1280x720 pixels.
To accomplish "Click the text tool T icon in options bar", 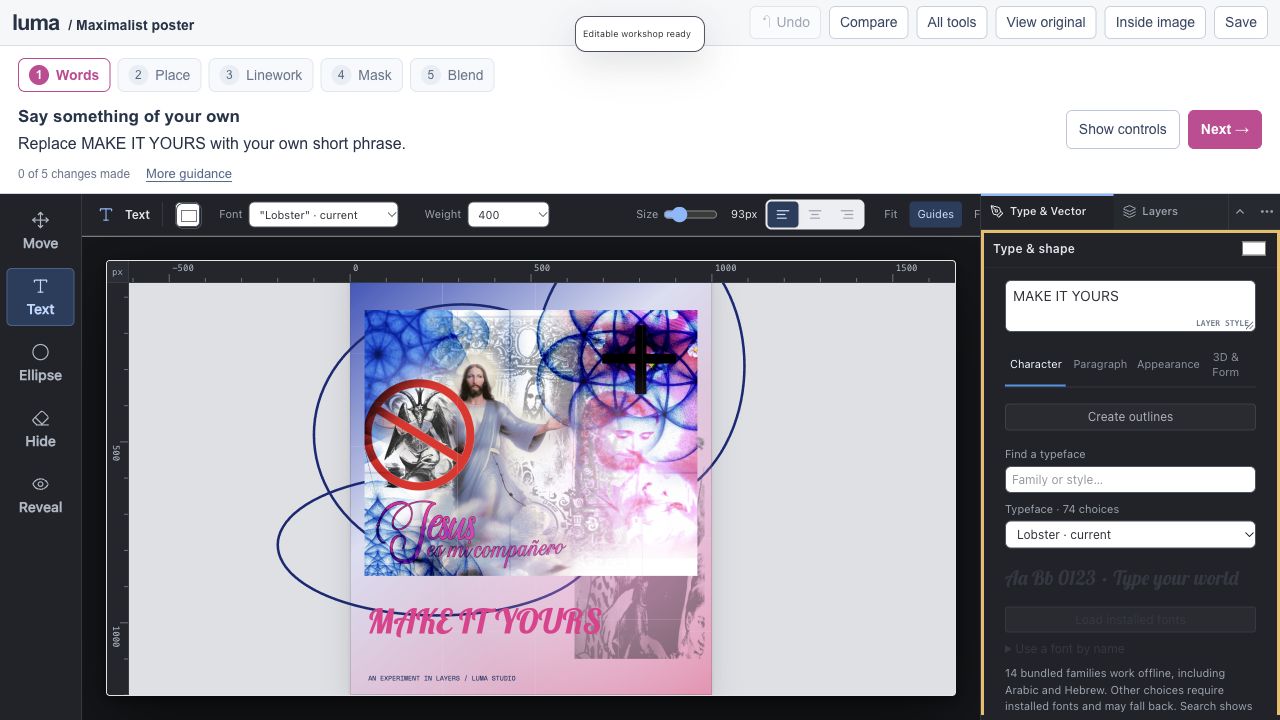I will 106,214.
